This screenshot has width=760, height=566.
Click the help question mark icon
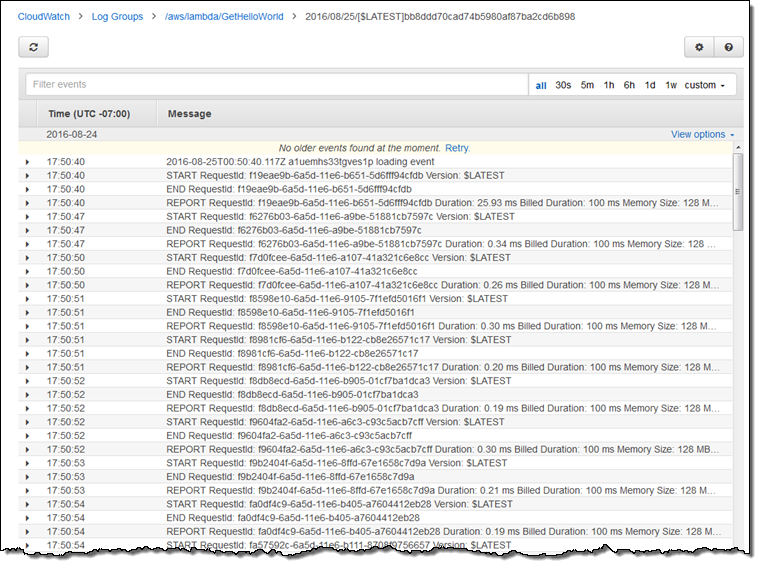tap(727, 47)
